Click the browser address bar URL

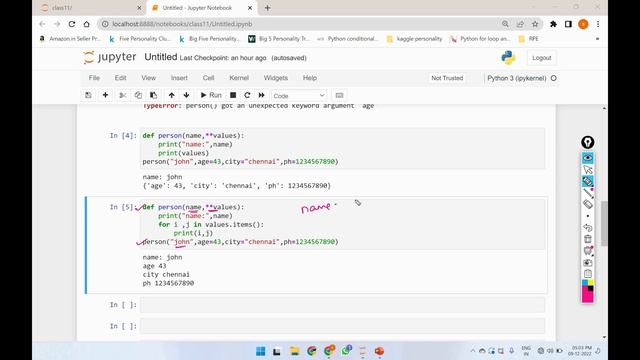[182, 24]
